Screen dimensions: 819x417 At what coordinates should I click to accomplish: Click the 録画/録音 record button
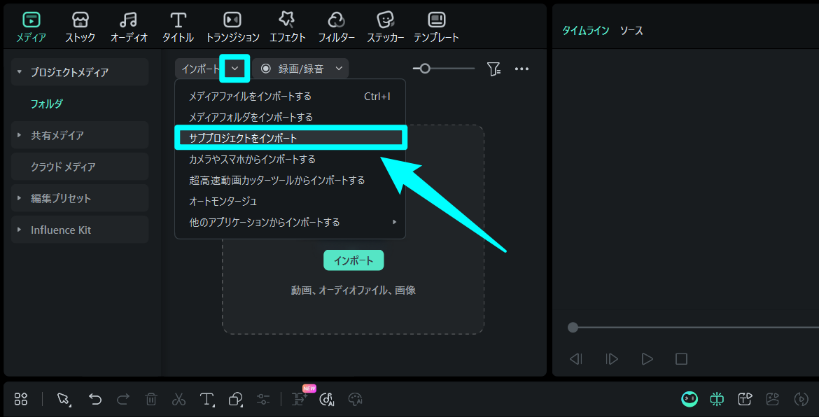pos(292,69)
